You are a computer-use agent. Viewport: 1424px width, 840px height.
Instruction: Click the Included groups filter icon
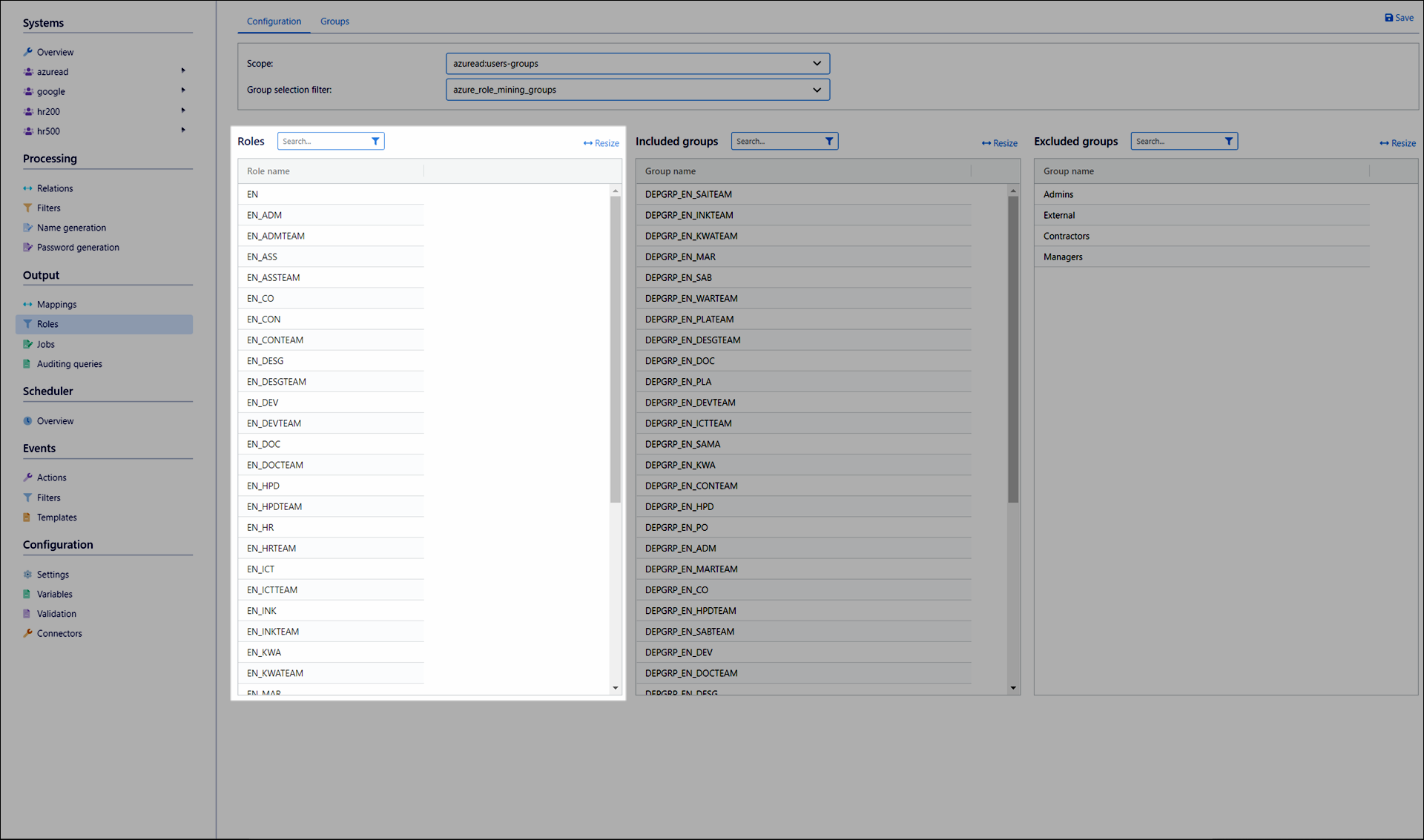click(829, 141)
